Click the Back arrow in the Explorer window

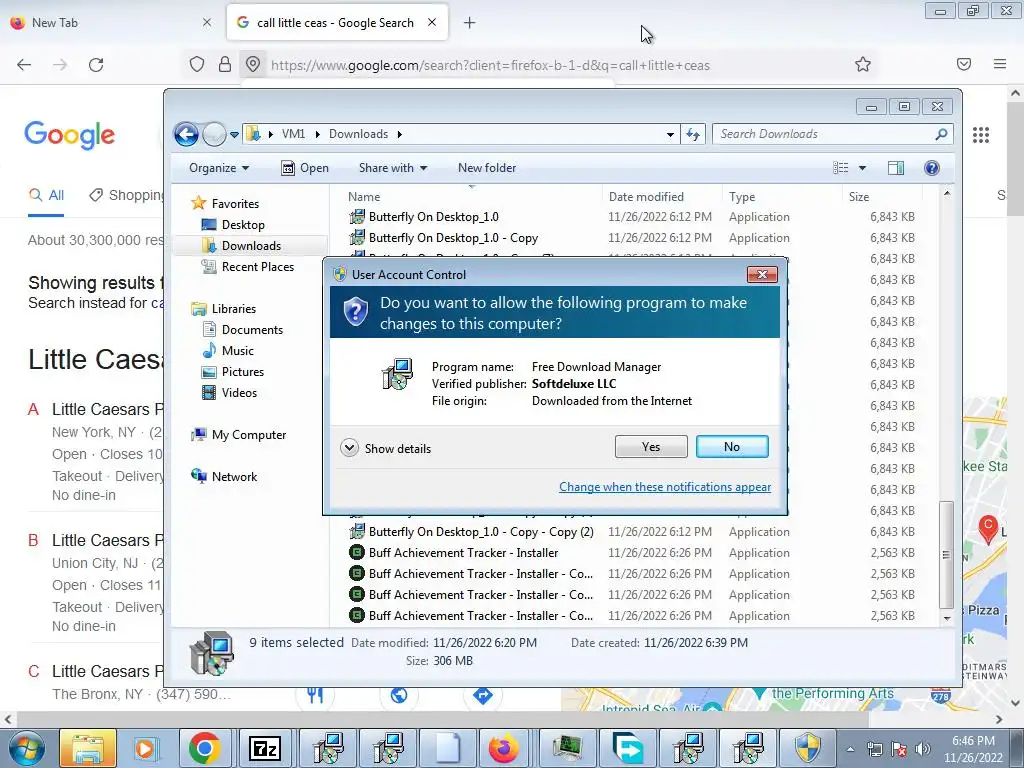pyautogui.click(x=186, y=135)
